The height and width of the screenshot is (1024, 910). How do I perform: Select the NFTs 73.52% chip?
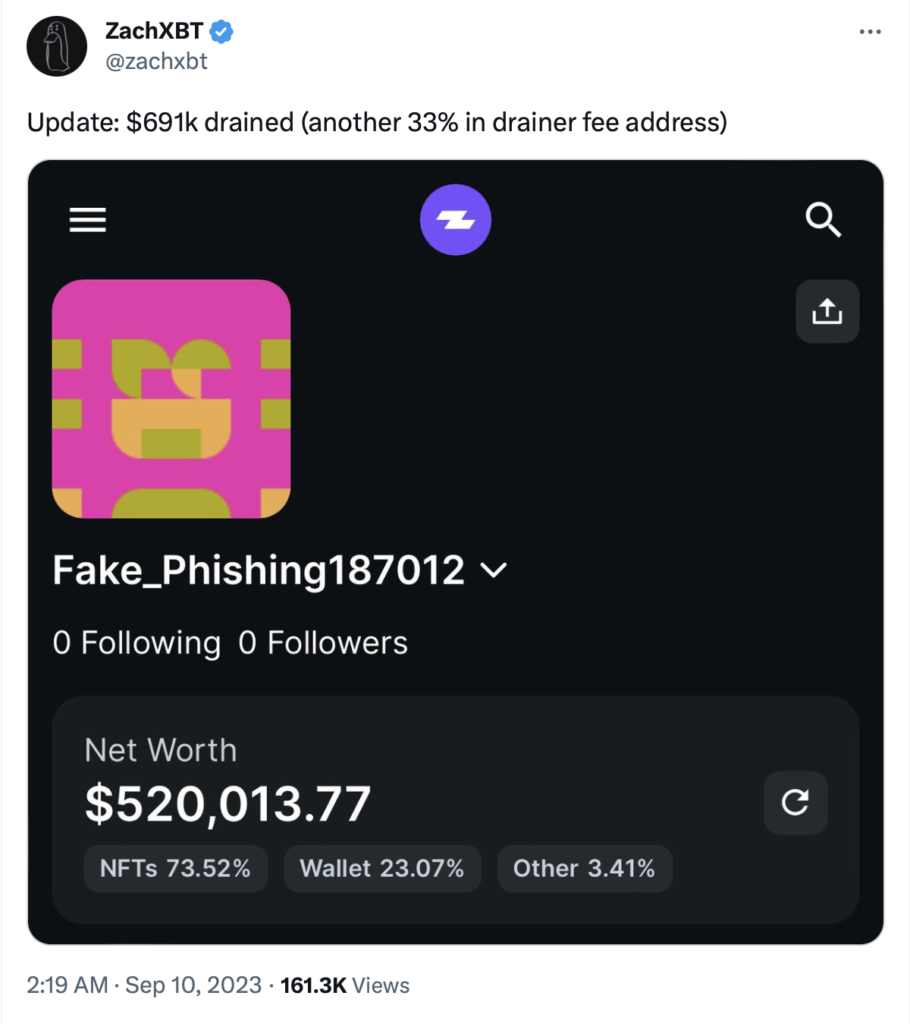click(175, 868)
